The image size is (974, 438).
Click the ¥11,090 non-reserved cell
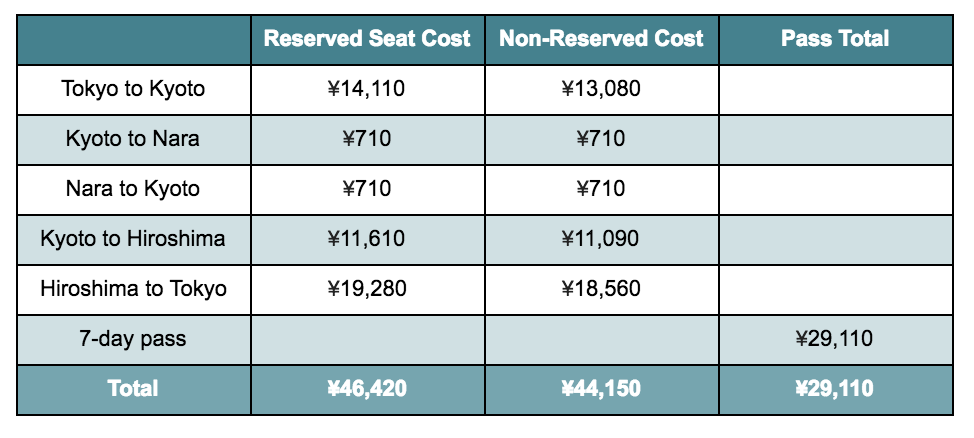click(x=601, y=240)
